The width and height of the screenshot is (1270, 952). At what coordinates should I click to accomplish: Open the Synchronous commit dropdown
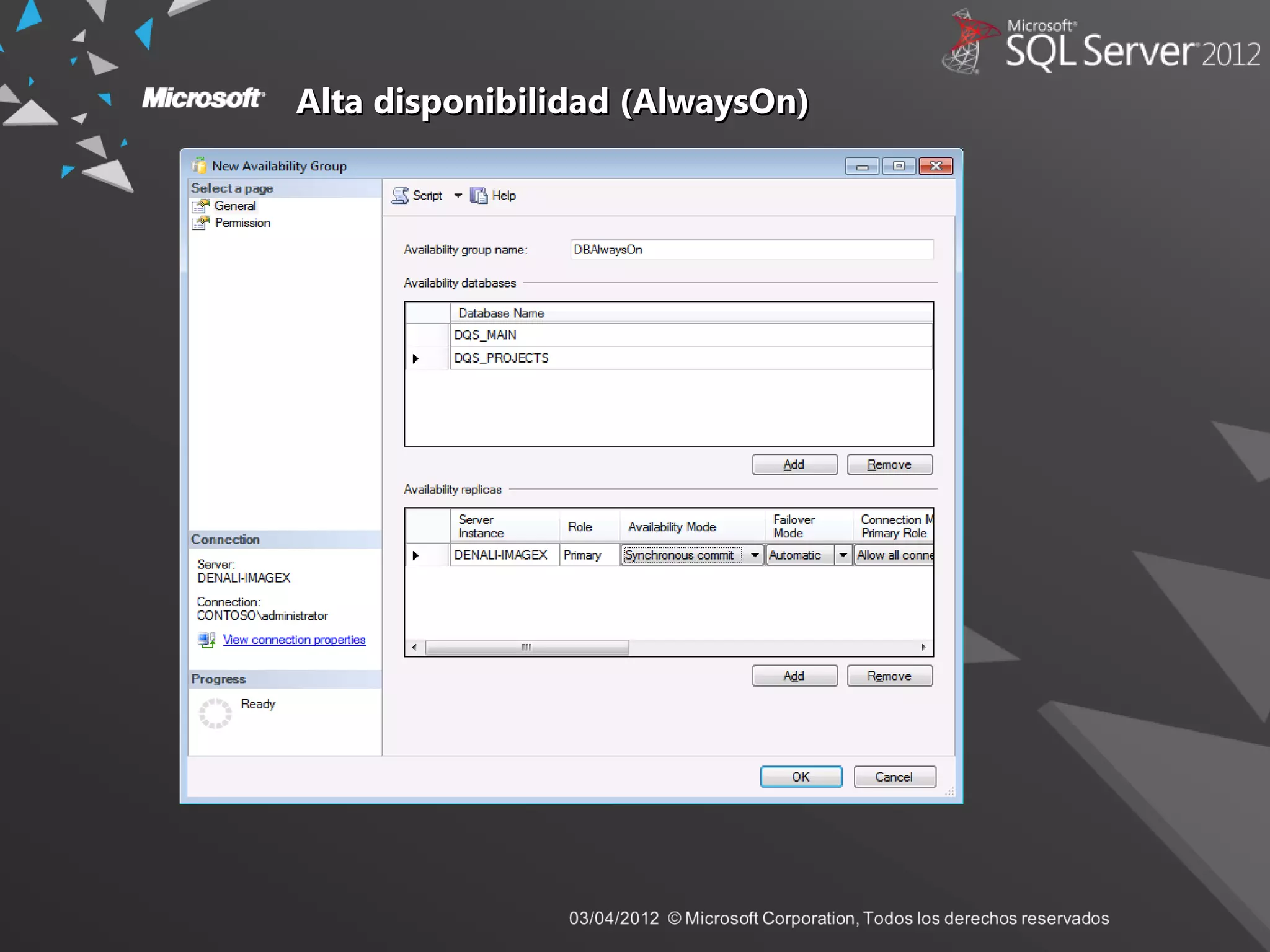755,555
